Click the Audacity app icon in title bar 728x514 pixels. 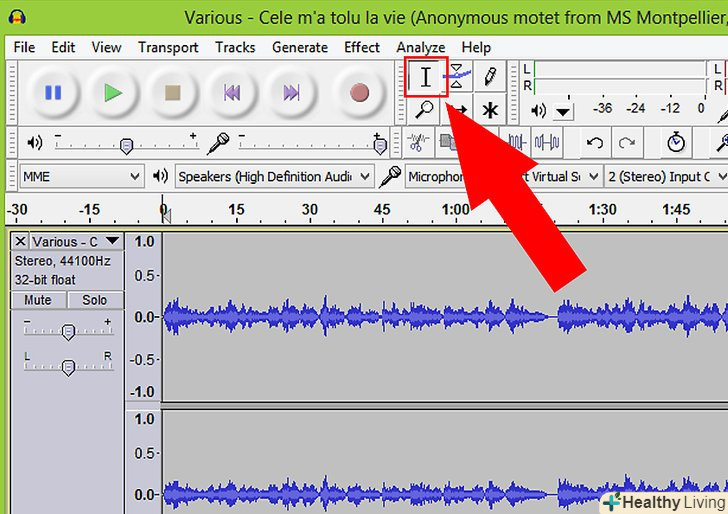click(x=17, y=18)
